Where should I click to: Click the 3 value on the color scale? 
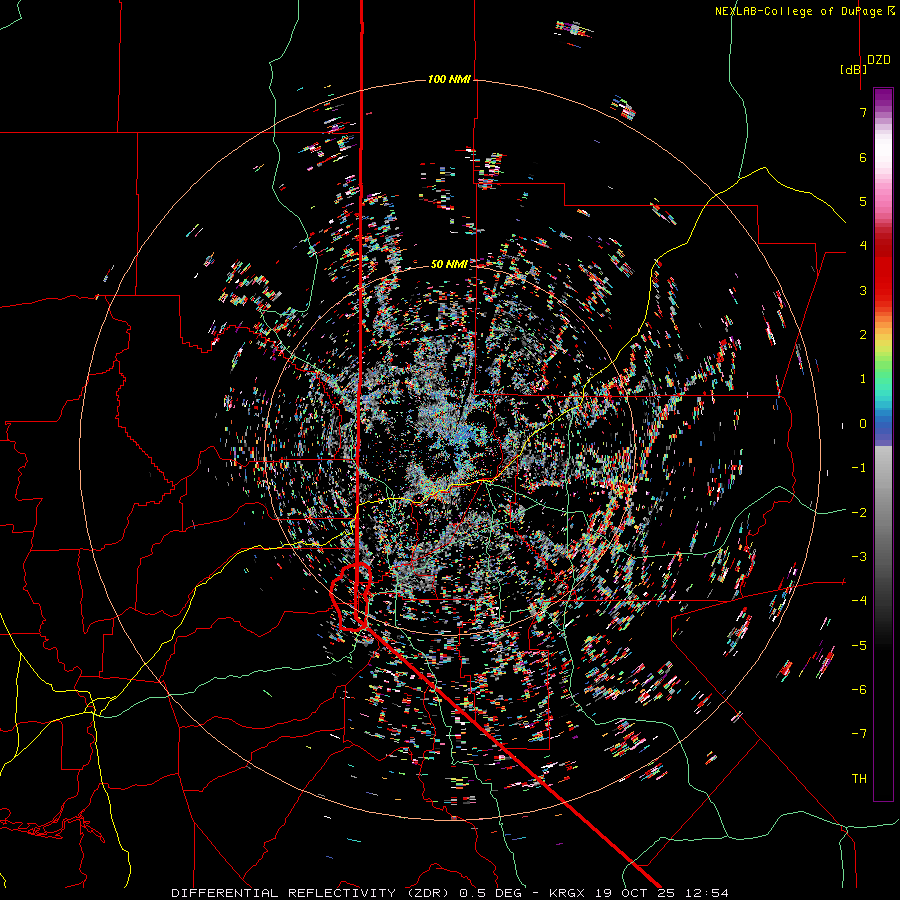[863, 290]
